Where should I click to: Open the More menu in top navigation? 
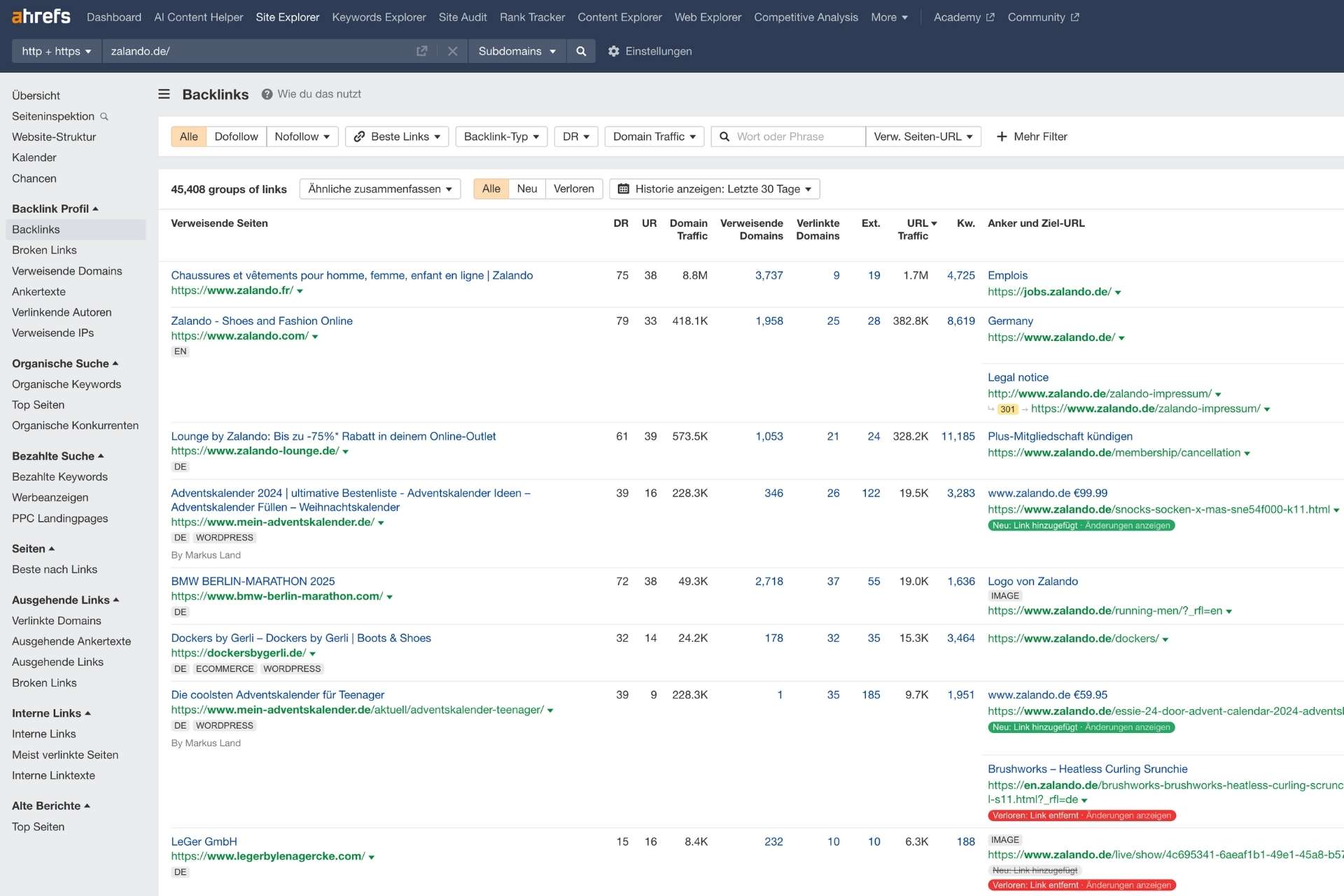click(x=889, y=17)
